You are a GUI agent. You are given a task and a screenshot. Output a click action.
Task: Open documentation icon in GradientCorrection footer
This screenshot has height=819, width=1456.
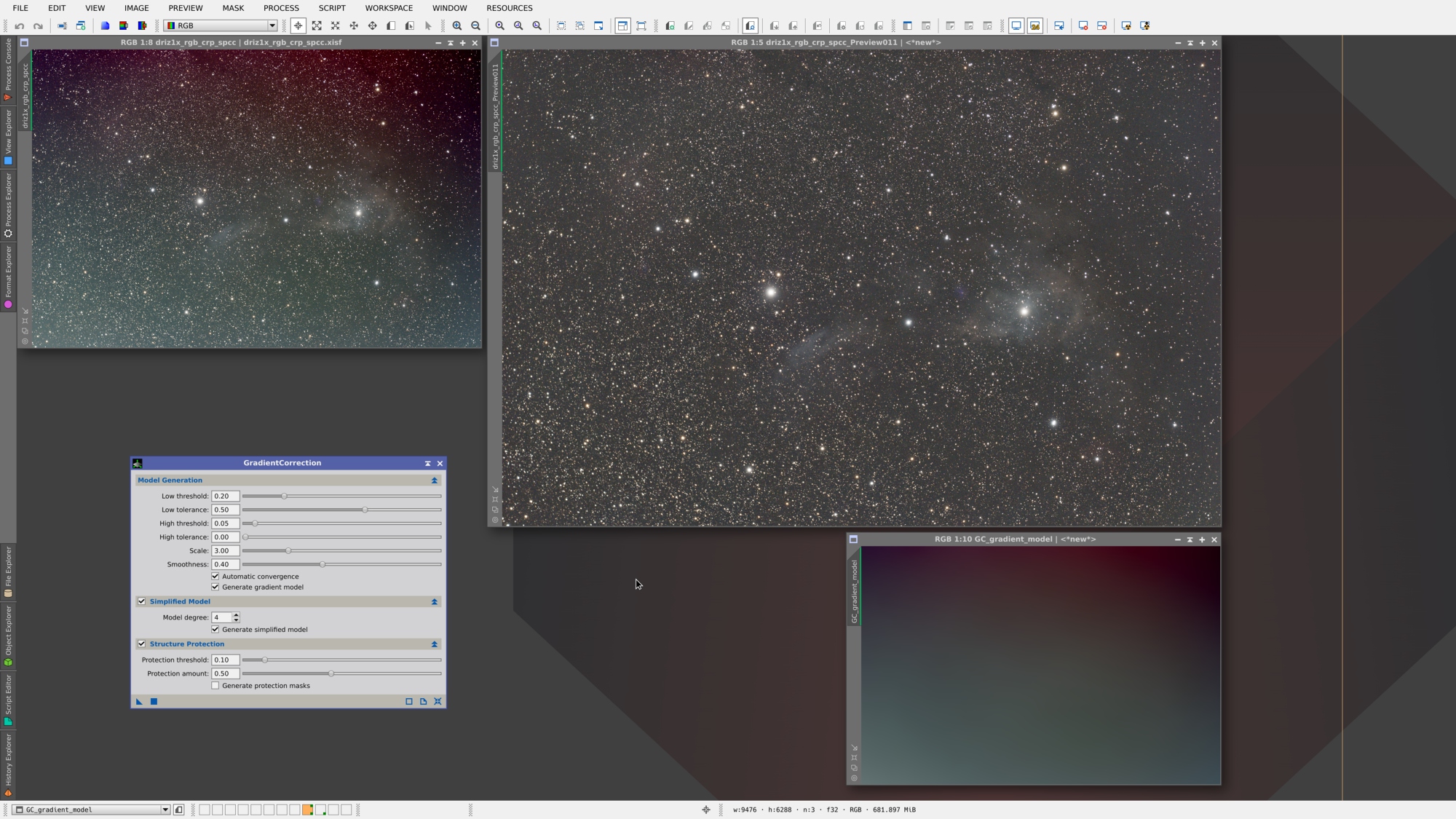pos(423,701)
